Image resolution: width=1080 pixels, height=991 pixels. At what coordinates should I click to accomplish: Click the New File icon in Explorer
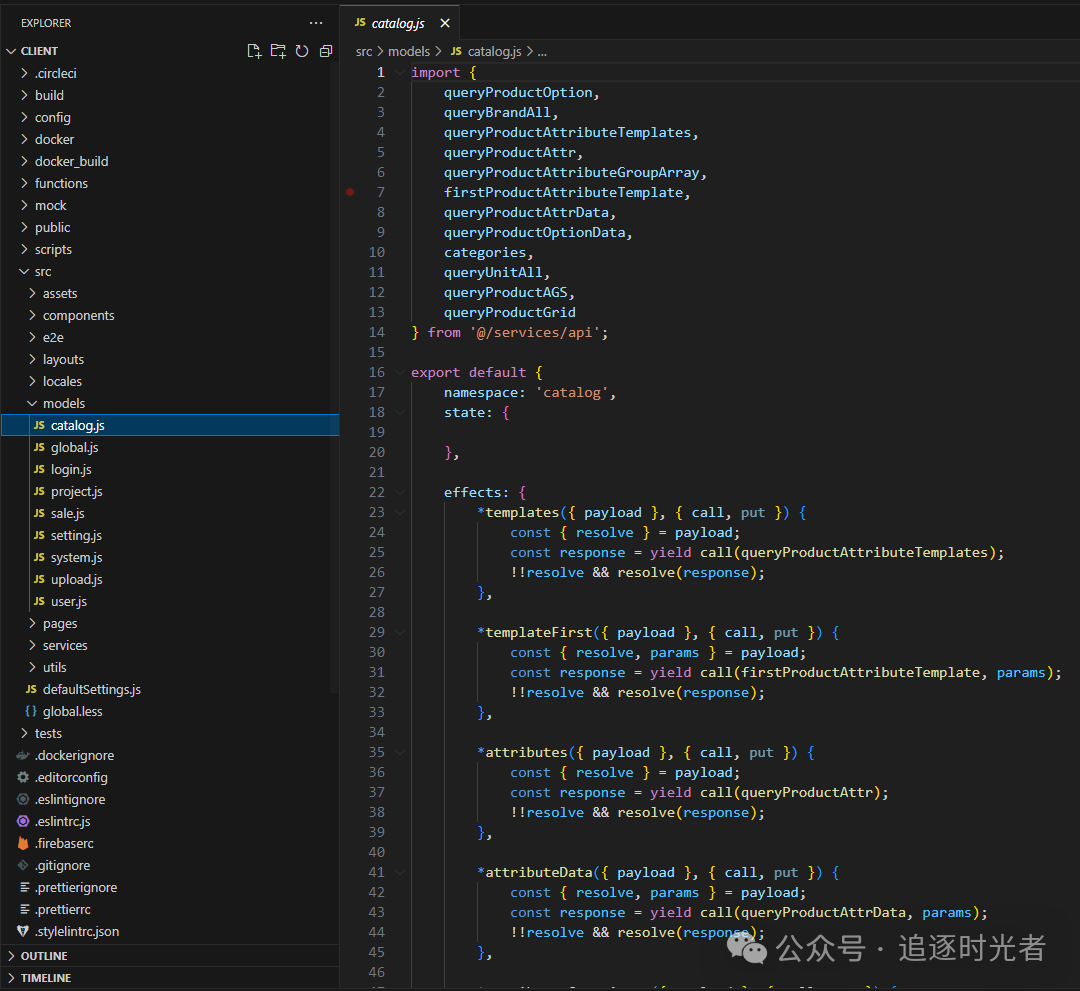coord(254,51)
